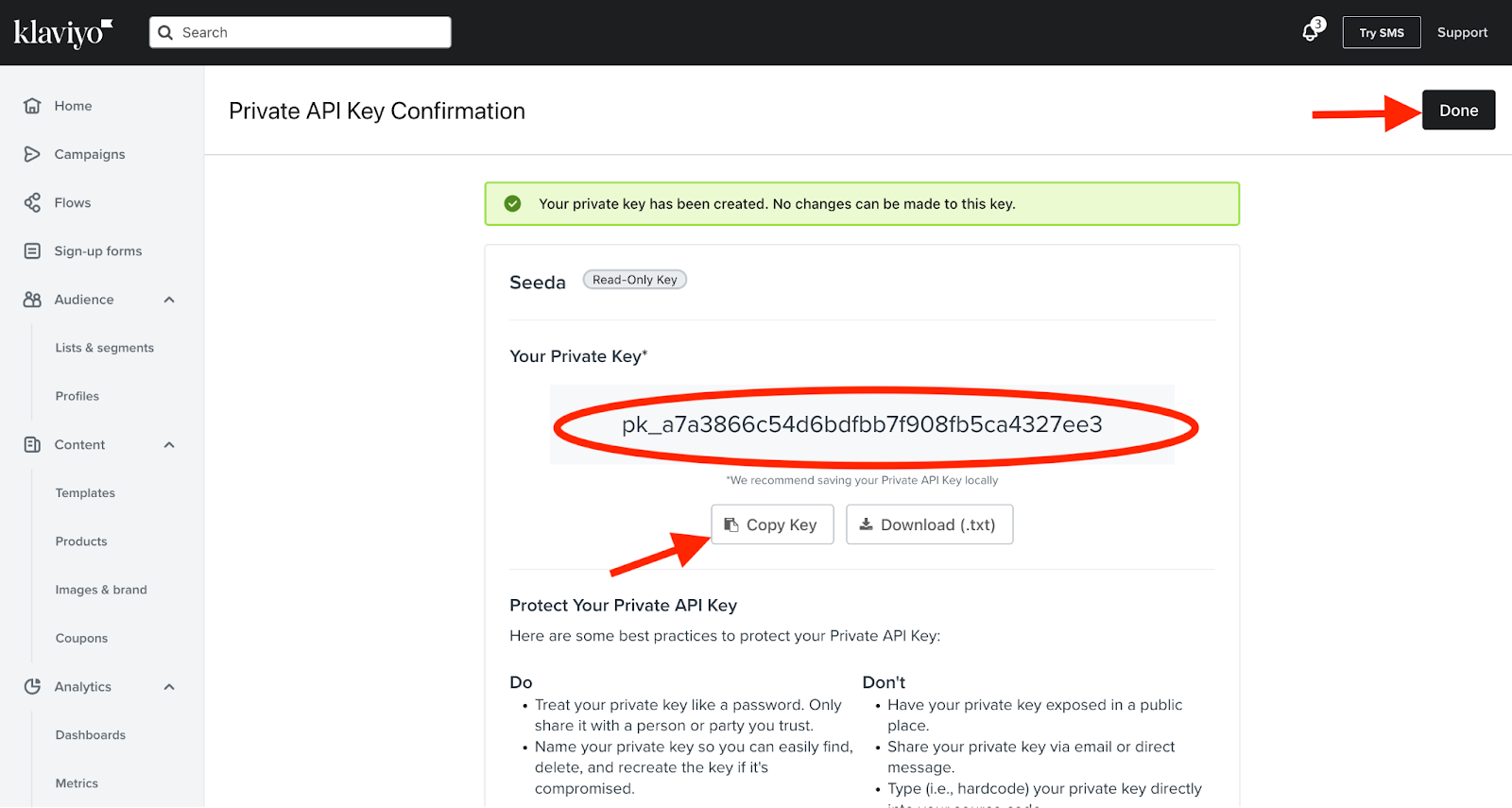This screenshot has height=808, width=1512.
Task: Click the Copy Key button
Action: [772, 524]
